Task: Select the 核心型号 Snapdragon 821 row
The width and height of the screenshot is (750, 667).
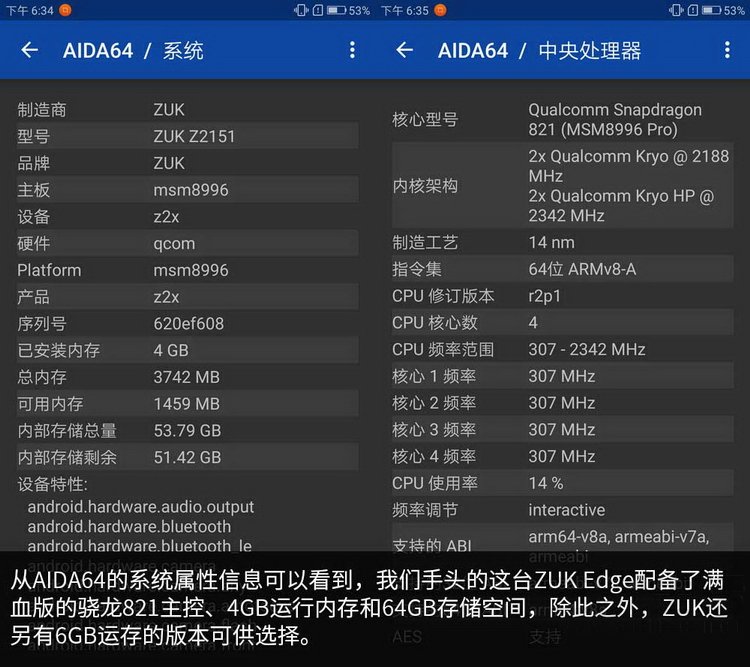Action: [x=562, y=119]
